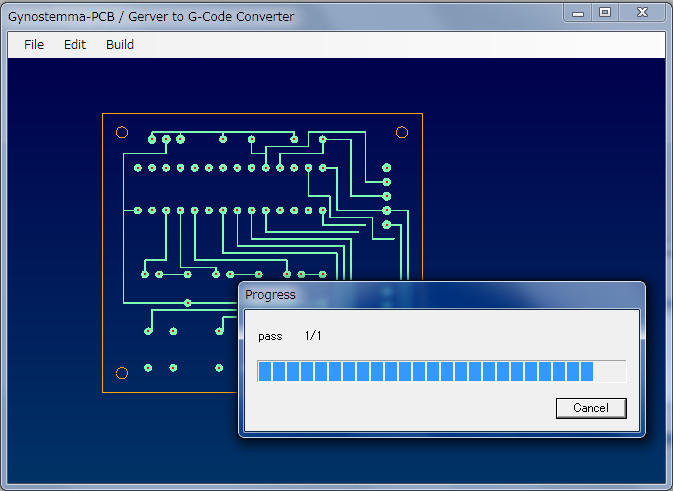Click the top-right orange mounting hole
Viewport: 673px width, 491px height.
tap(402, 132)
